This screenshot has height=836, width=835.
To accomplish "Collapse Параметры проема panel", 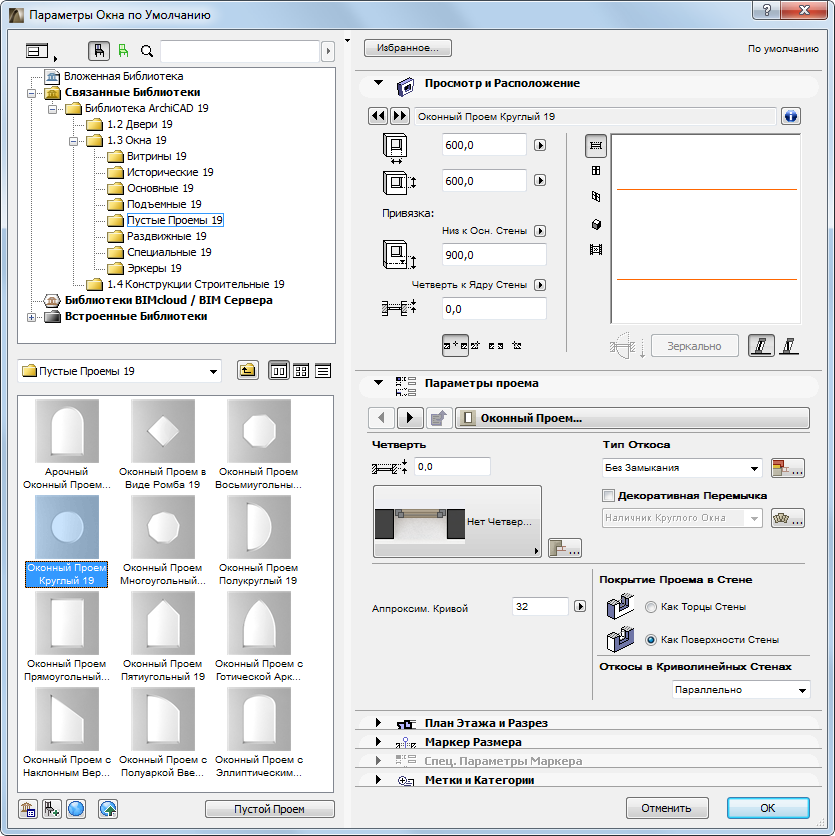I will point(379,383).
